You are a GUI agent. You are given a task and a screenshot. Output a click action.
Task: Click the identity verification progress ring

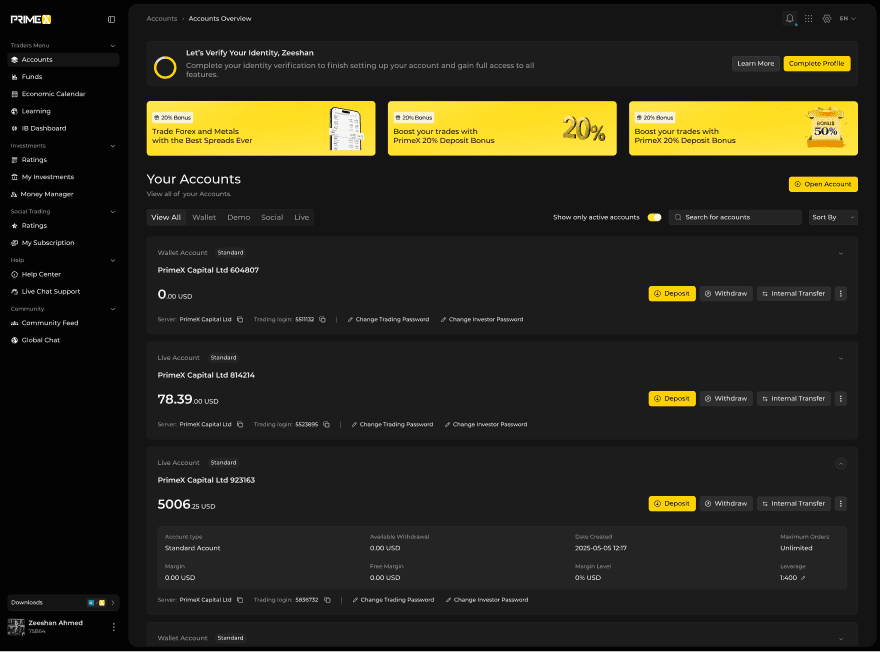coord(165,67)
